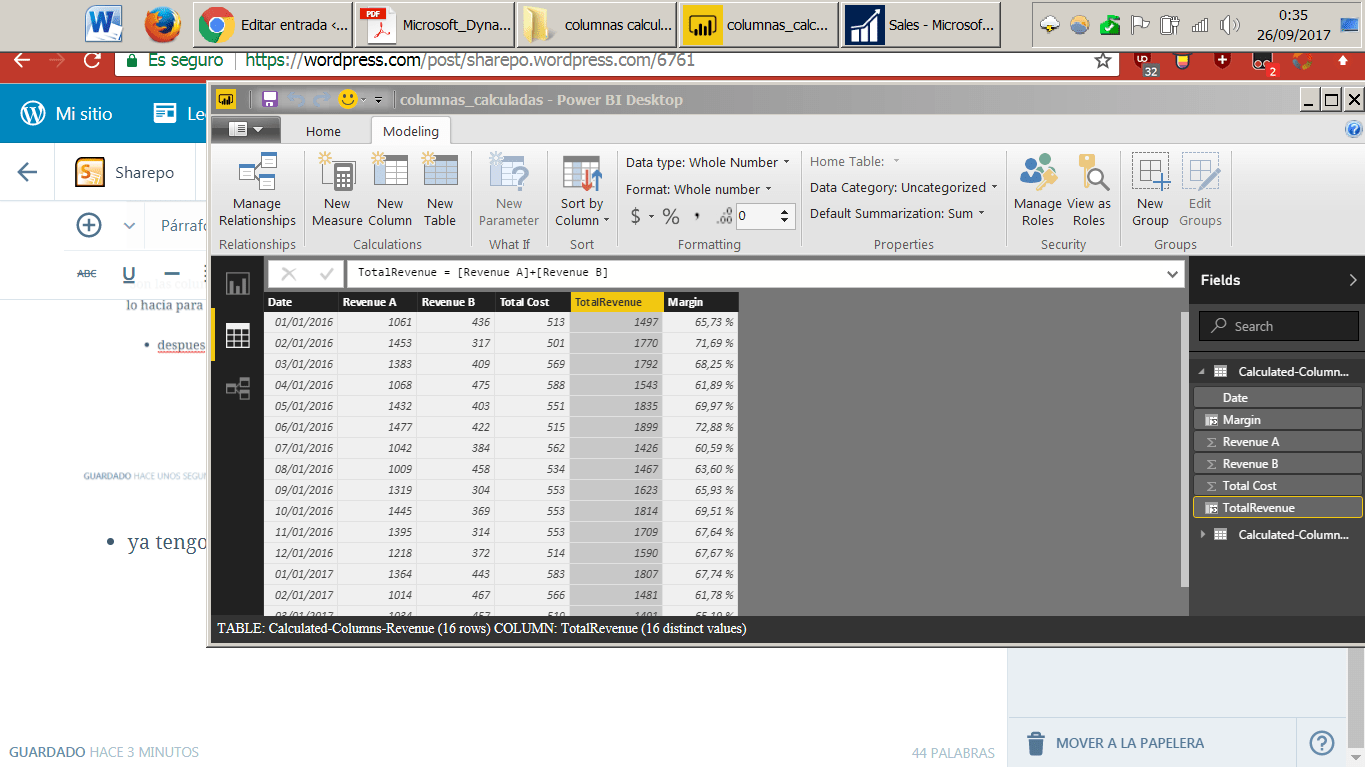Open the columnas calcul folder from the taskbar
This screenshot has width=1365, height=767.
596,25
